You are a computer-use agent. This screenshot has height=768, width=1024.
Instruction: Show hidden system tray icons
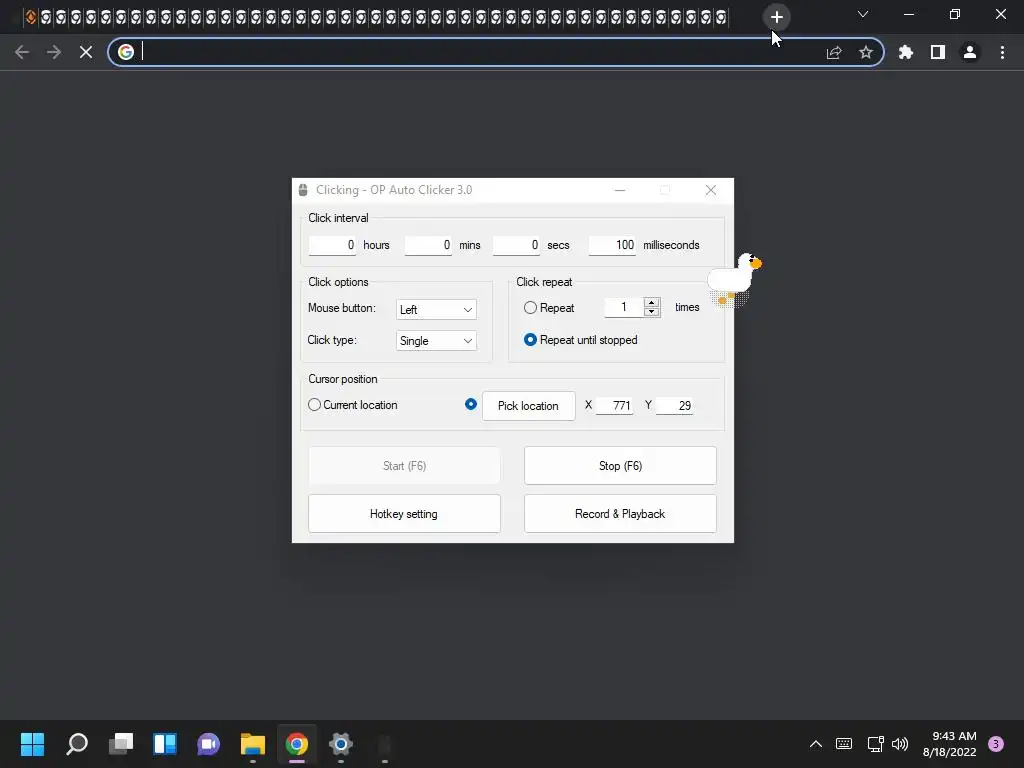click(816, 744)
